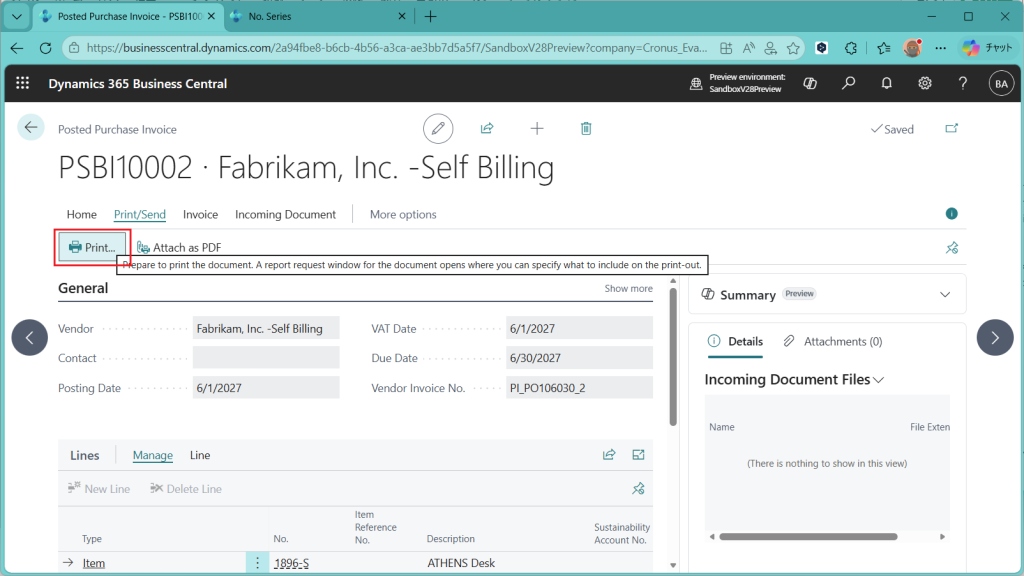The image size is (1024, 576).
Task: Toggle the FactBox info pane icon
Action: click(951, 214)
